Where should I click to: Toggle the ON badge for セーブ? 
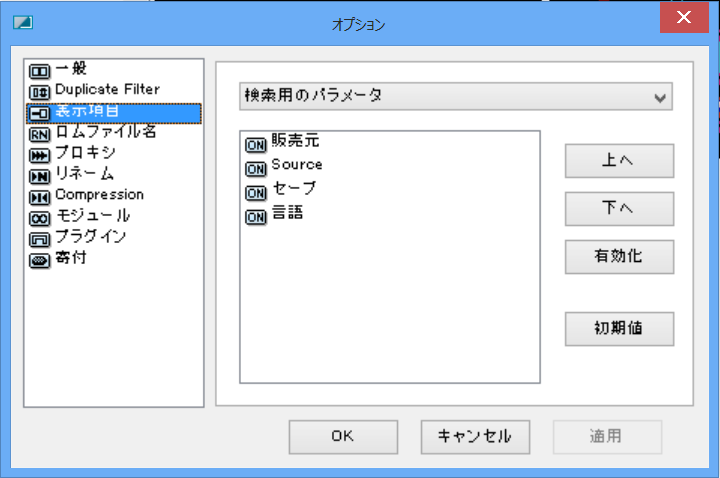pyautogui.click(x=256, y=193)
